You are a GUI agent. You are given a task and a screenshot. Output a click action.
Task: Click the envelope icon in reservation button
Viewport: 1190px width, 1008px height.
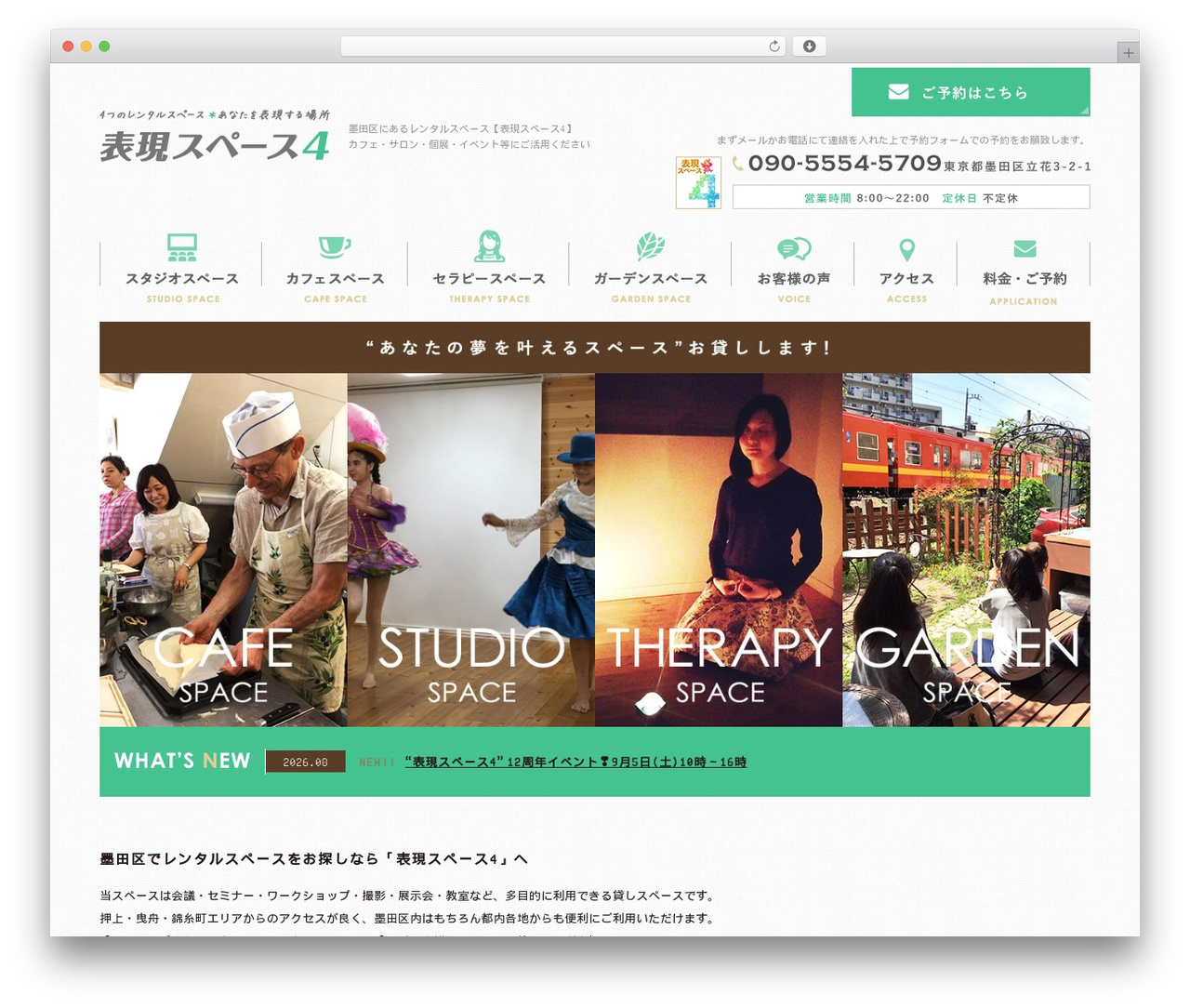pyautogui.click(x=898, y=91)
